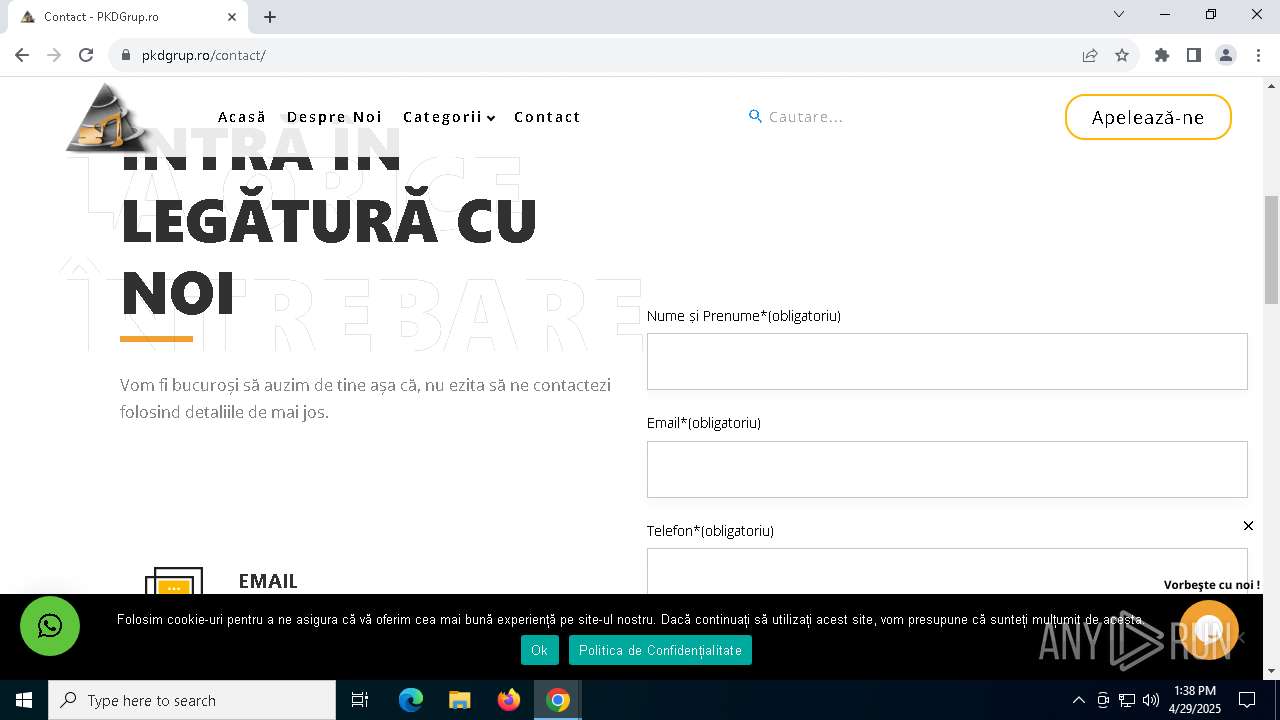Click the taskbar search box
This screenshot has height=720, width=1280.
[x=192, y=700]
